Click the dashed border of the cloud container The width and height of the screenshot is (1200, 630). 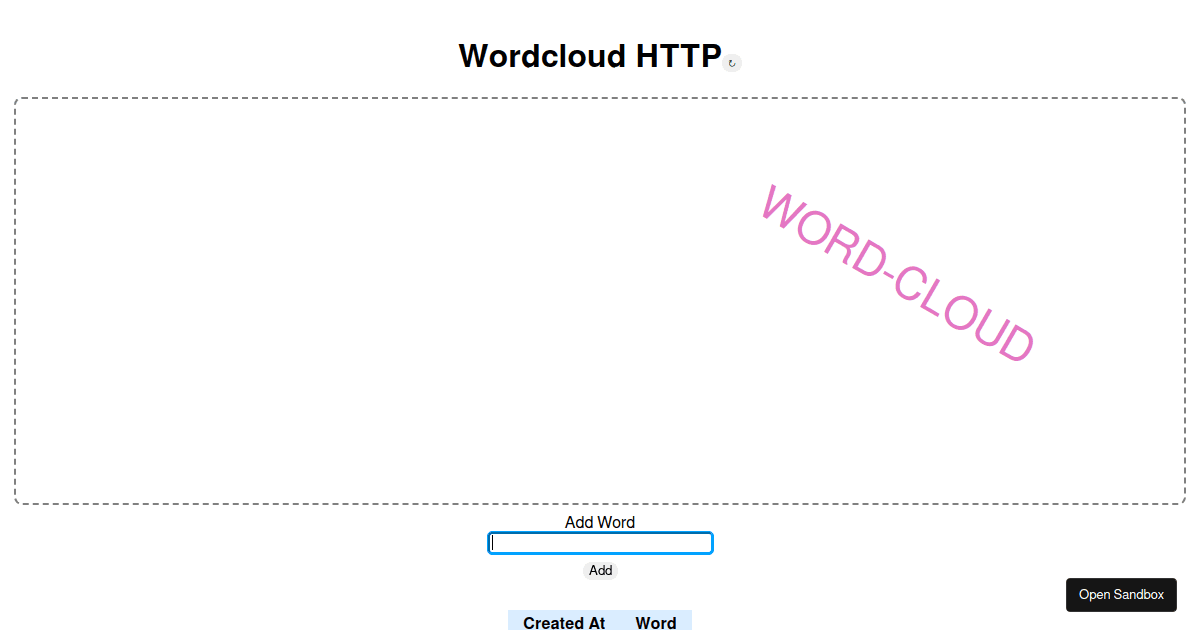(x=600, y=98)
